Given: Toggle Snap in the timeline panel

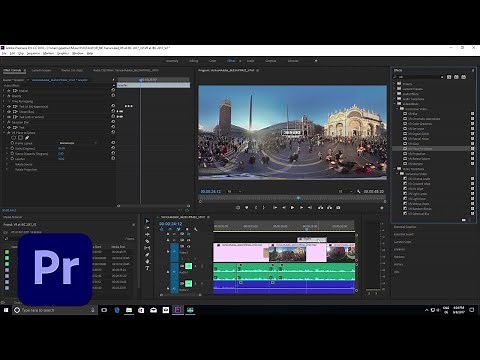Looking at the screenshot, I should pyautogui.click(x=170, y=229).
